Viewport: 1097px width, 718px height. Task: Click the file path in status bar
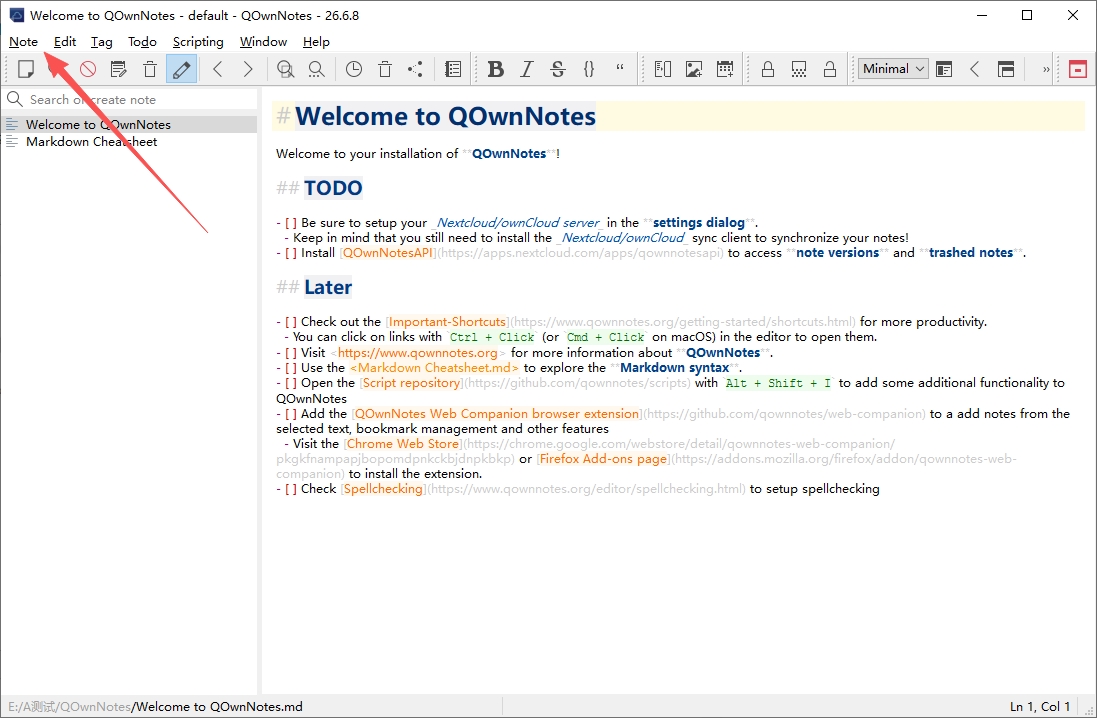point(155,707)
